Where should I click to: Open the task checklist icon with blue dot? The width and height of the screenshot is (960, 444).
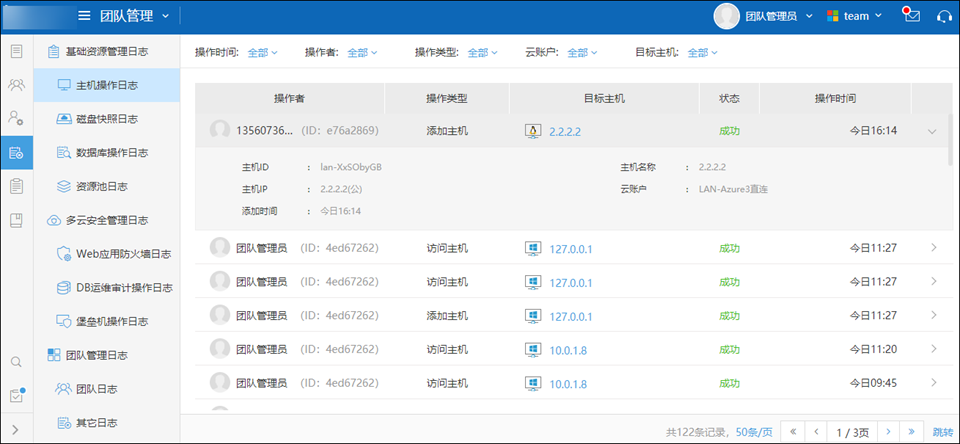click(17, 395)
